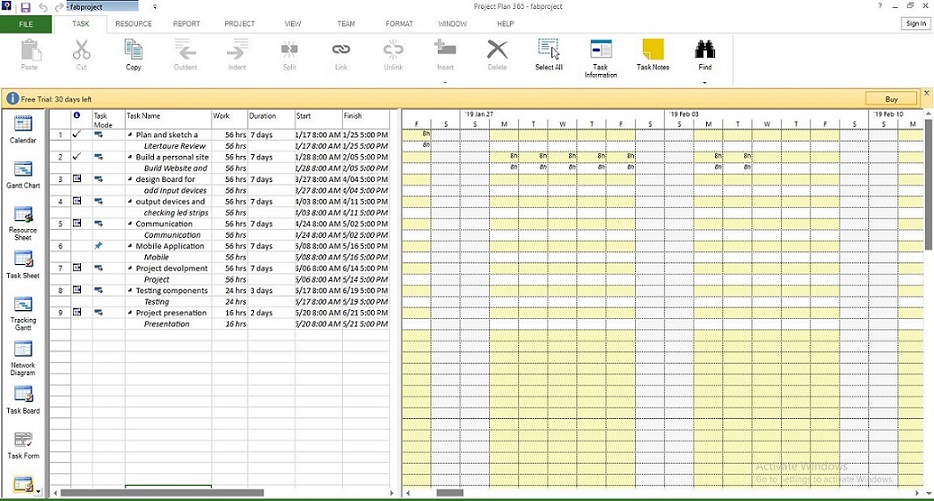Collapse the 'Communication' summary task
The image size is (934, 501).
click(x=130, y=224)
